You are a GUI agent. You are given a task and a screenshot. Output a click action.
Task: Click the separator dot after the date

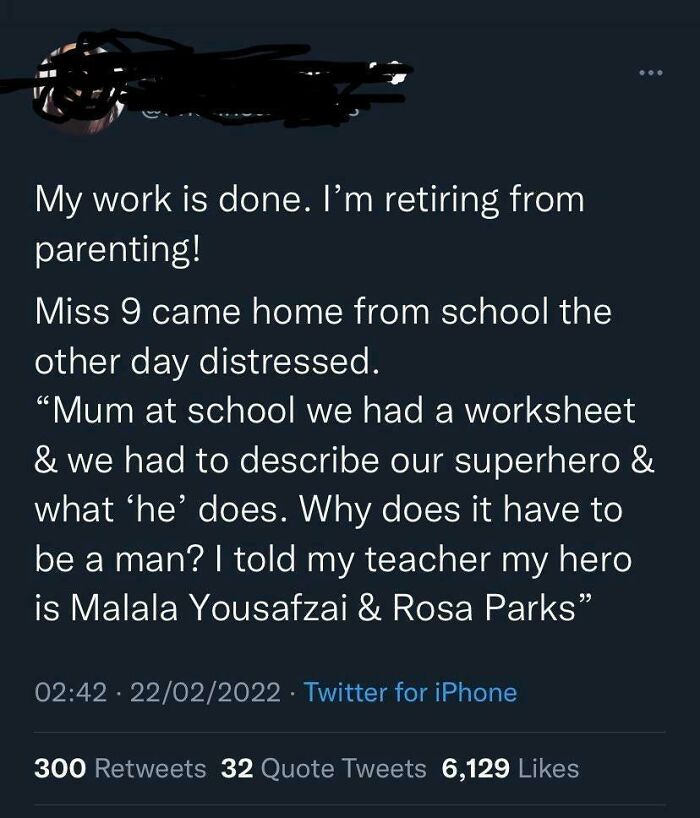pyautogui.click(x=292, y=689)
